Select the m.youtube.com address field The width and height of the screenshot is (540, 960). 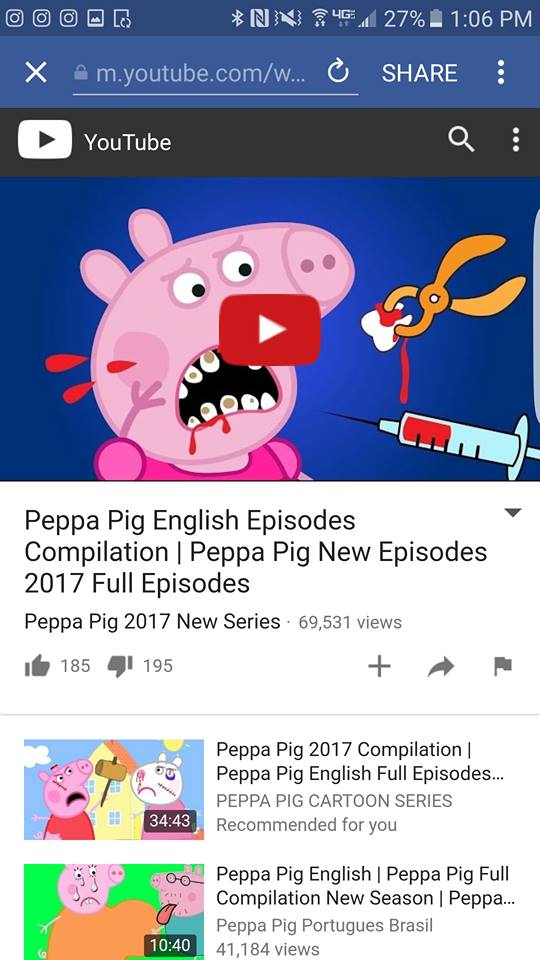tap(215, 73)
